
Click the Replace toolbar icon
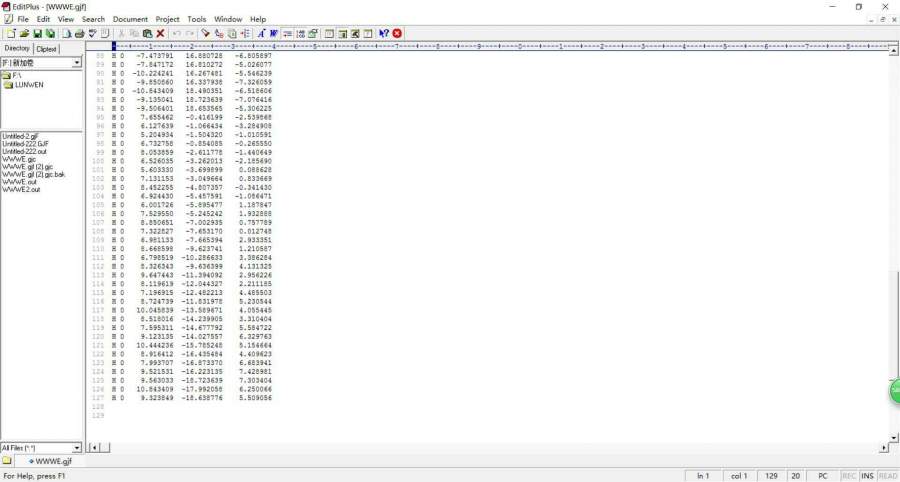[x=219, y=33]
